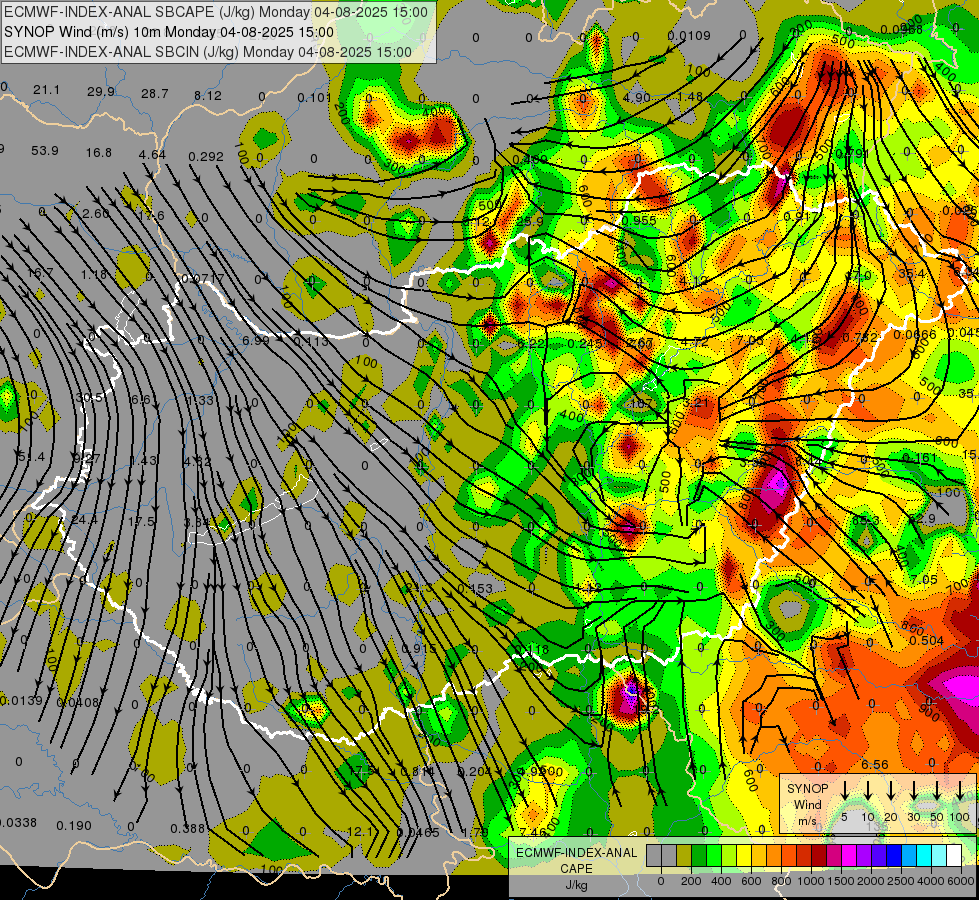The image size is (979, 900).
Task: Click the 200 tick label on CAPE scale
Action: click(691, 881)
